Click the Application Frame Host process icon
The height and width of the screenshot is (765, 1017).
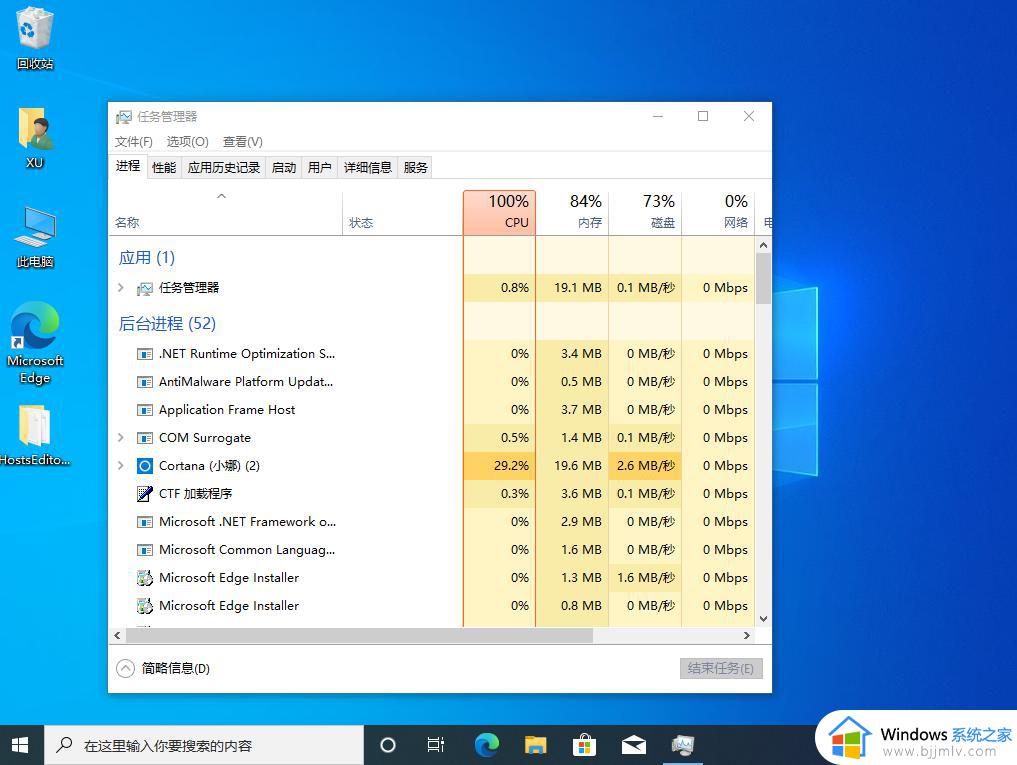click(145, 410)
